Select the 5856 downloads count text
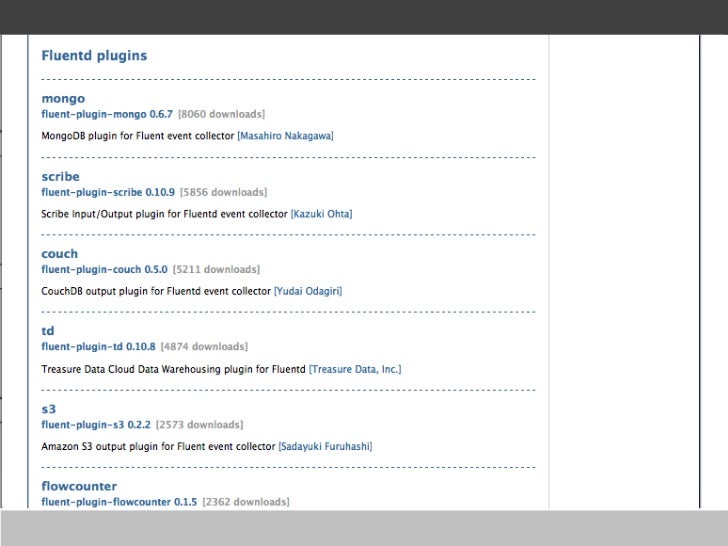Viewport: 728px width, 546px height. coord(223,192)
